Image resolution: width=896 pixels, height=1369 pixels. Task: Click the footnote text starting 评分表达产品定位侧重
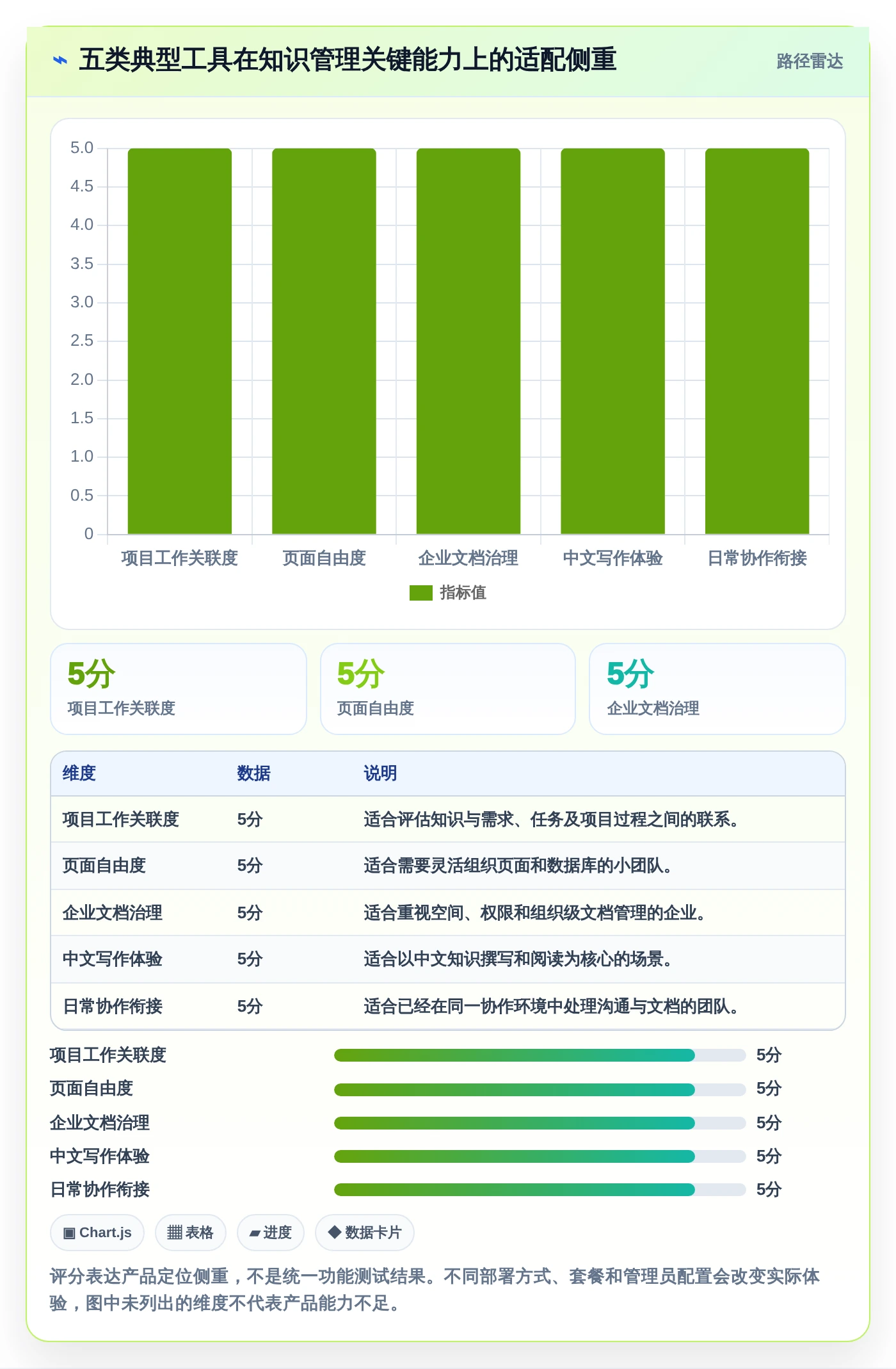point(435,1290)
